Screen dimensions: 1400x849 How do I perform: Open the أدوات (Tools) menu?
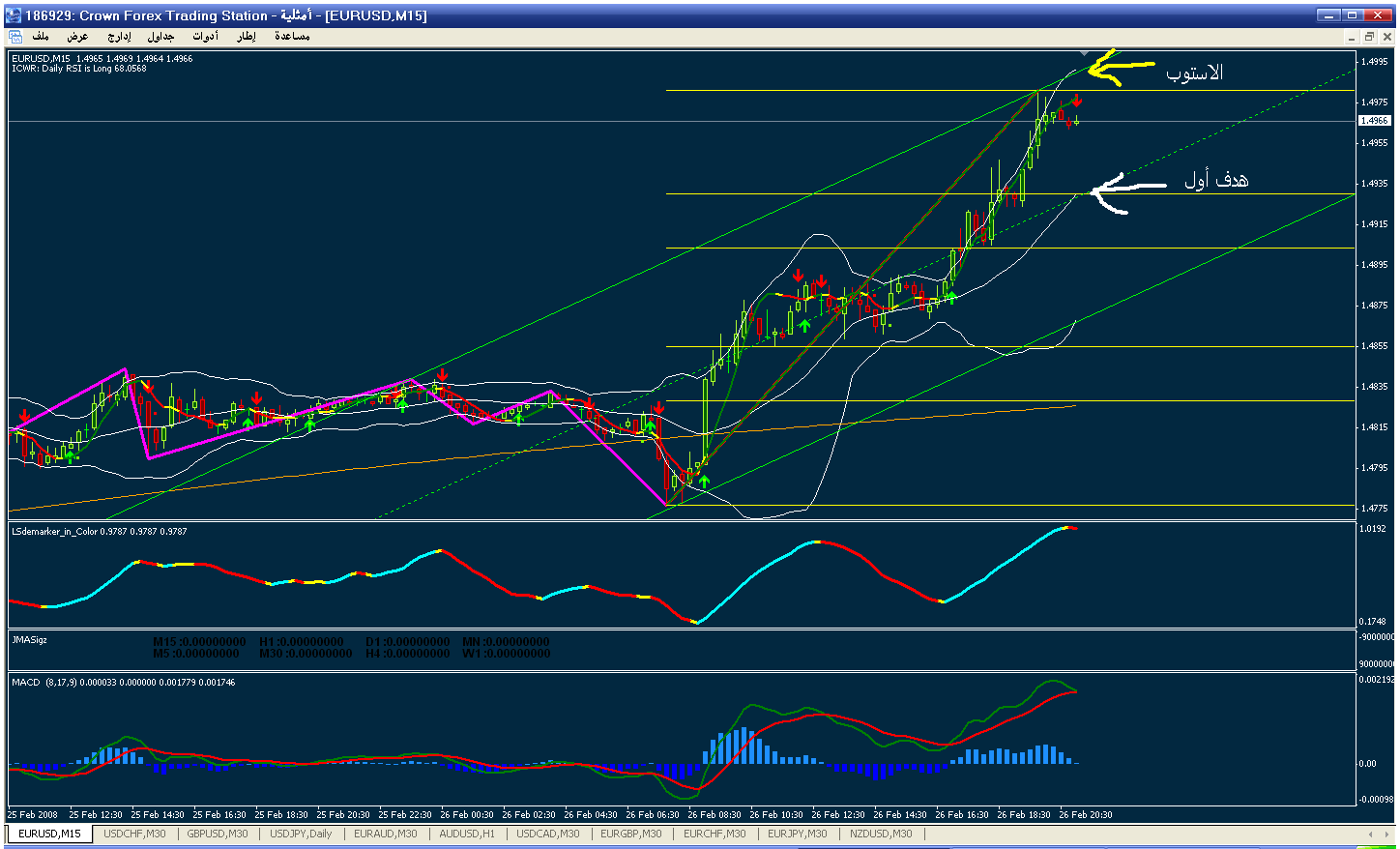click(205, 37)
